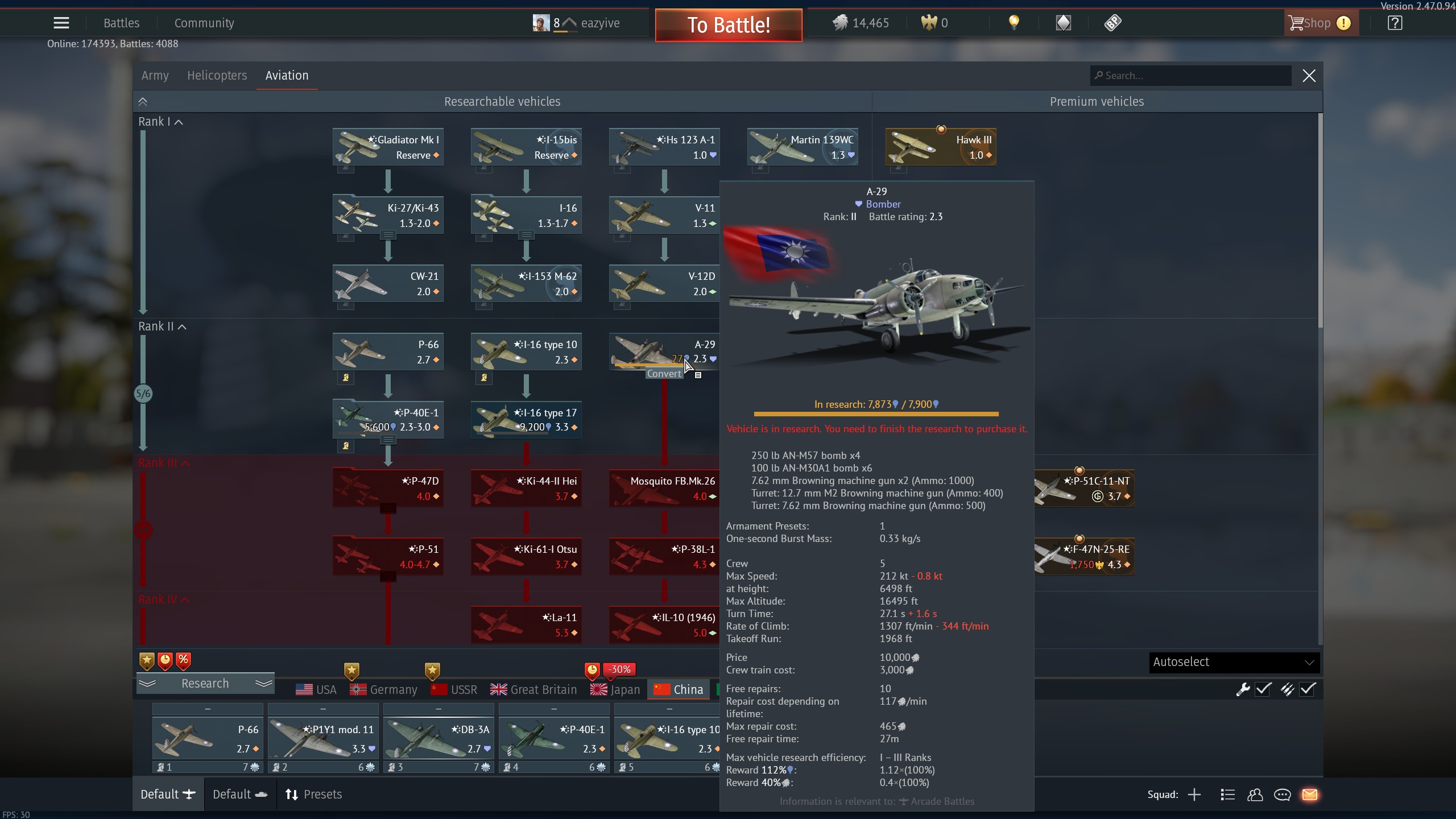1456x819 pixels.
Task: Click the clock booster icon
Action: click(x=165, y=661)
